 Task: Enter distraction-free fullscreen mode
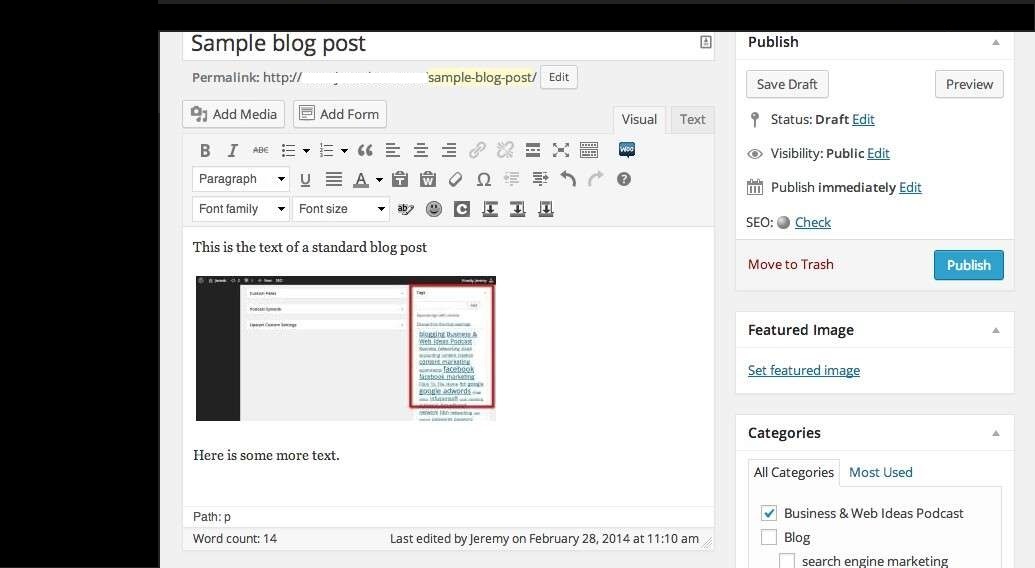(x=560, y=150)
